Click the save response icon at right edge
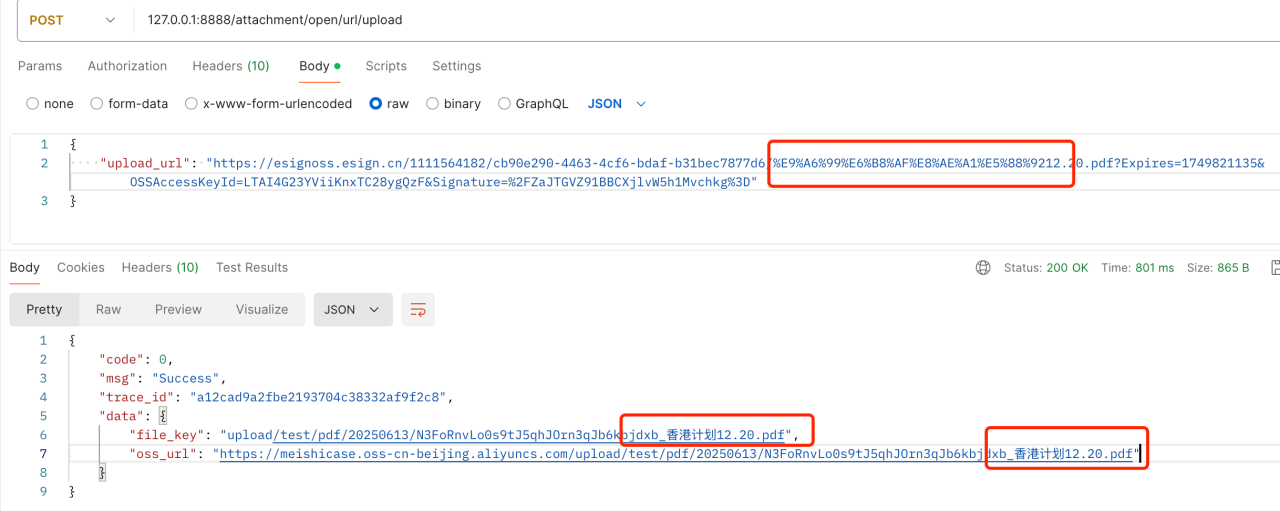The width and height of the screenshot is (1280, 511). click(1275, 268)
